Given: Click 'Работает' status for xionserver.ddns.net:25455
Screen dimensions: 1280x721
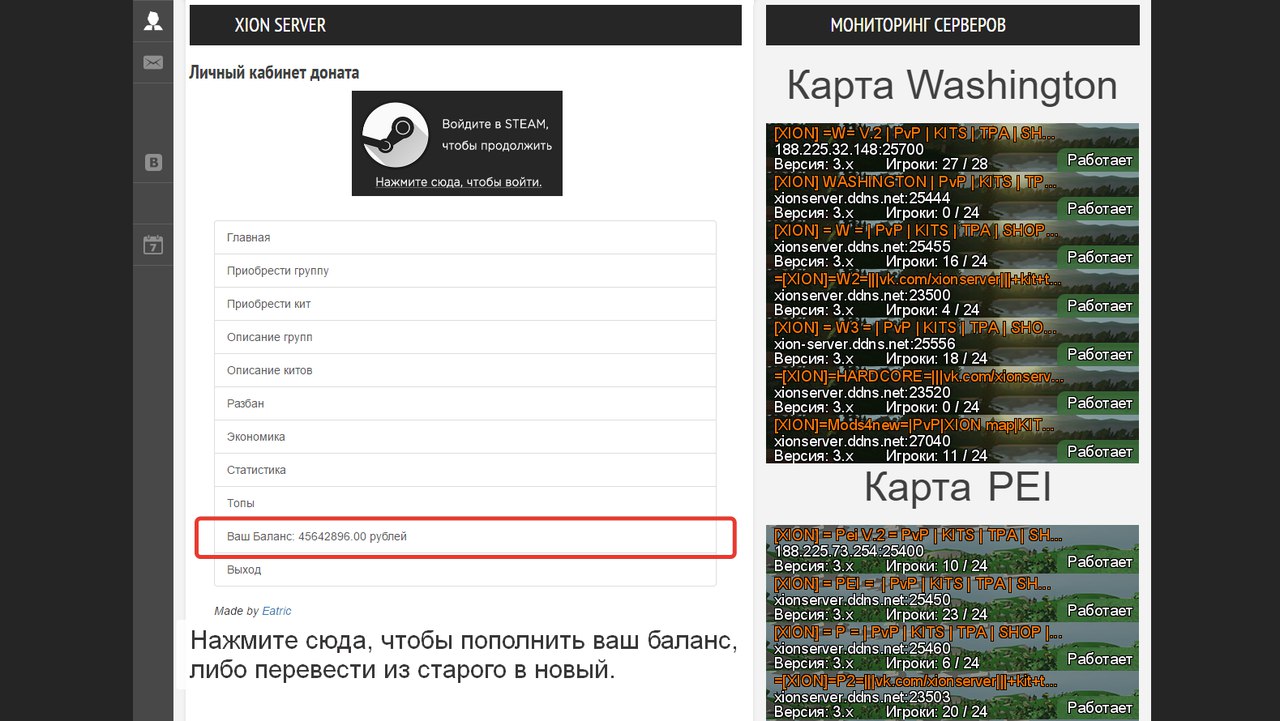Looking at the screenshot, I should tap(1099, 257).
